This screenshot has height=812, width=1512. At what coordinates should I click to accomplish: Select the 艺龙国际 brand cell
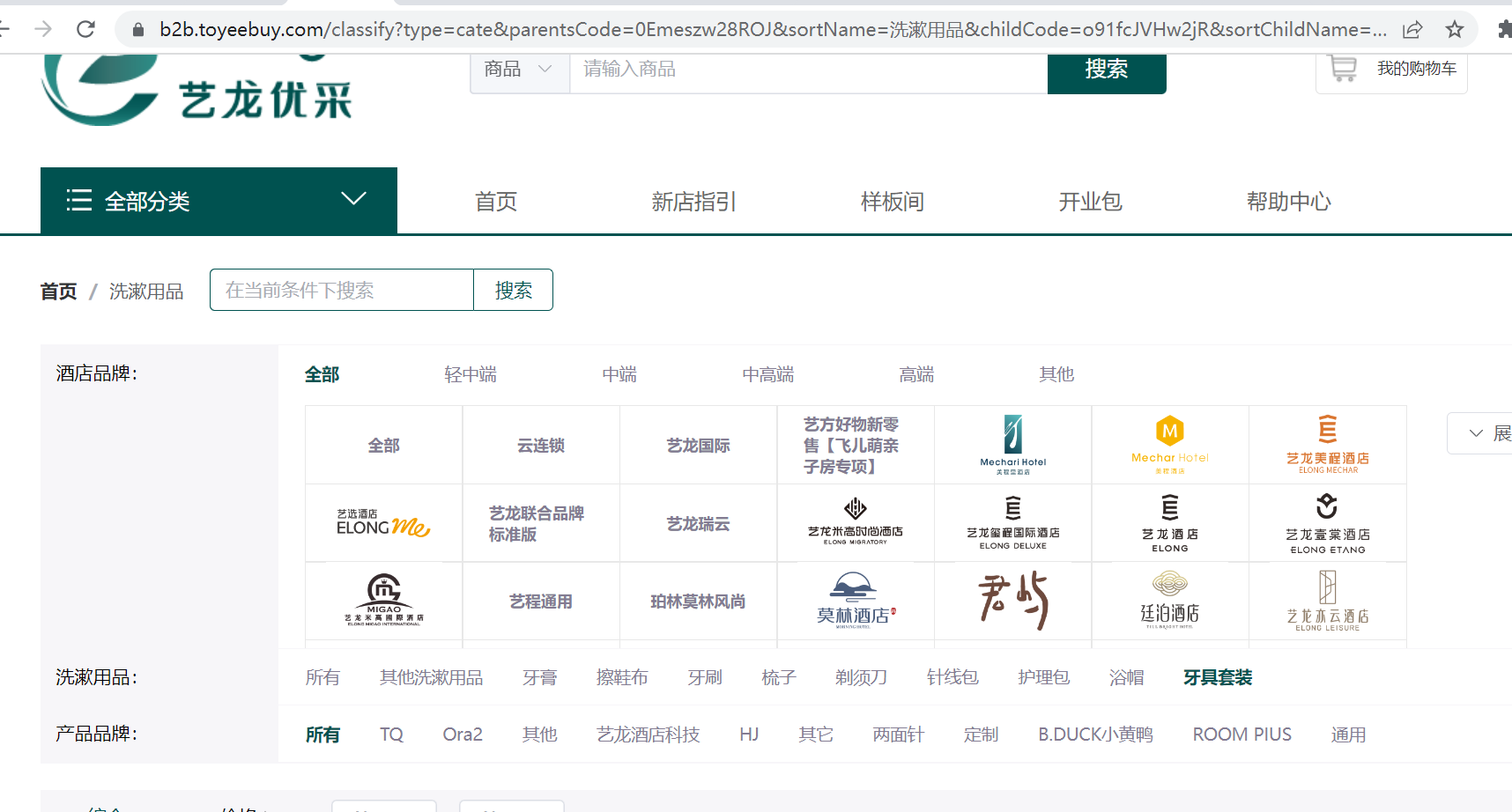click(698, 445)
